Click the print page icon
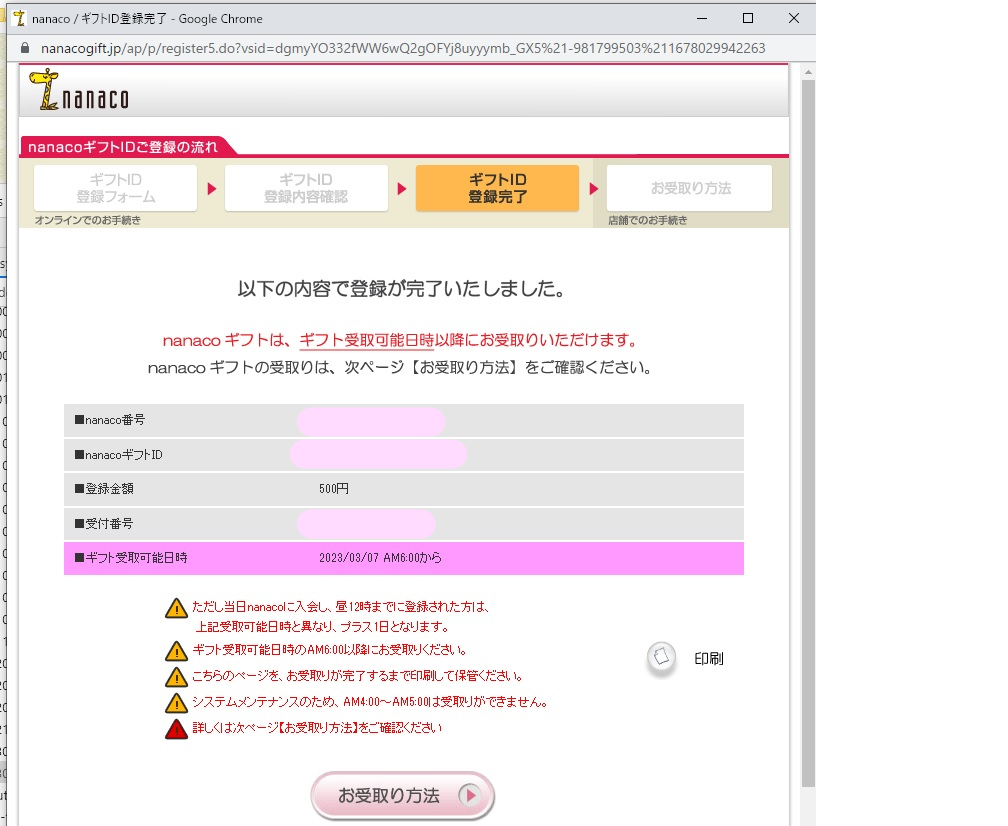The width and height of the screenshot is (1008, 826). [661, 658]
